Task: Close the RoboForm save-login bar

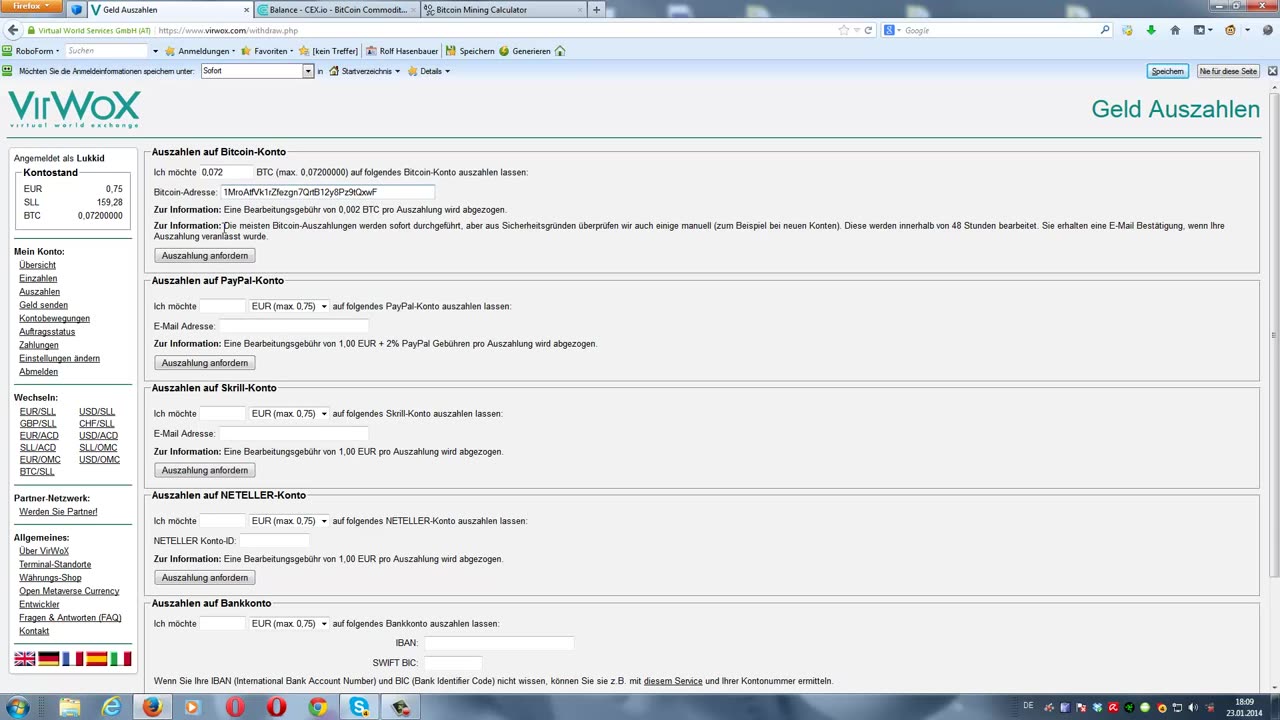Action: click(x=1272, y=71)
